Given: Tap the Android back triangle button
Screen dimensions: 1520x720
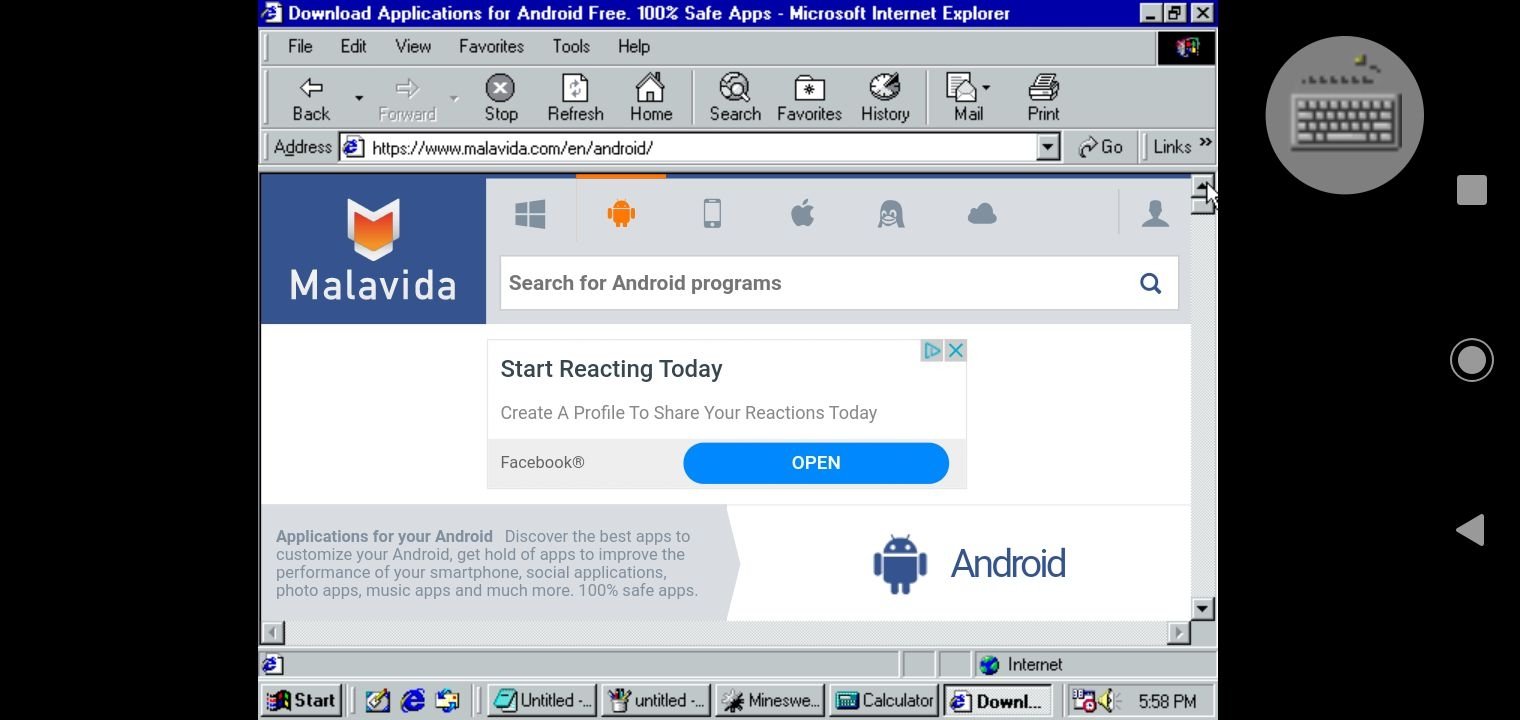Looking at the screenshot, I should click(x=1470, y=530).
